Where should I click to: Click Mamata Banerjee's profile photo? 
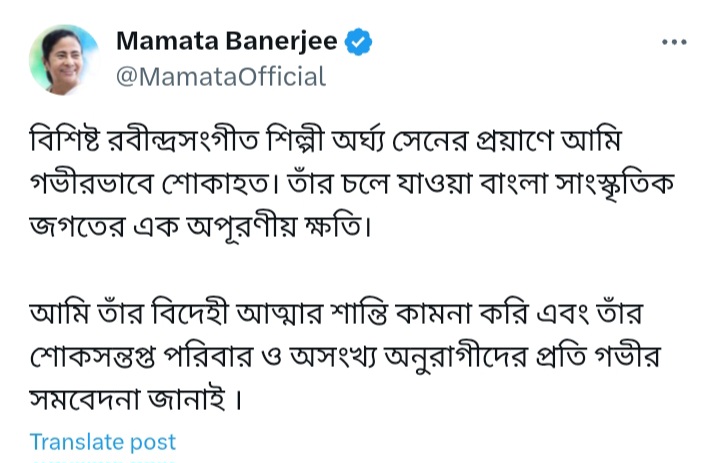point(64,59)
